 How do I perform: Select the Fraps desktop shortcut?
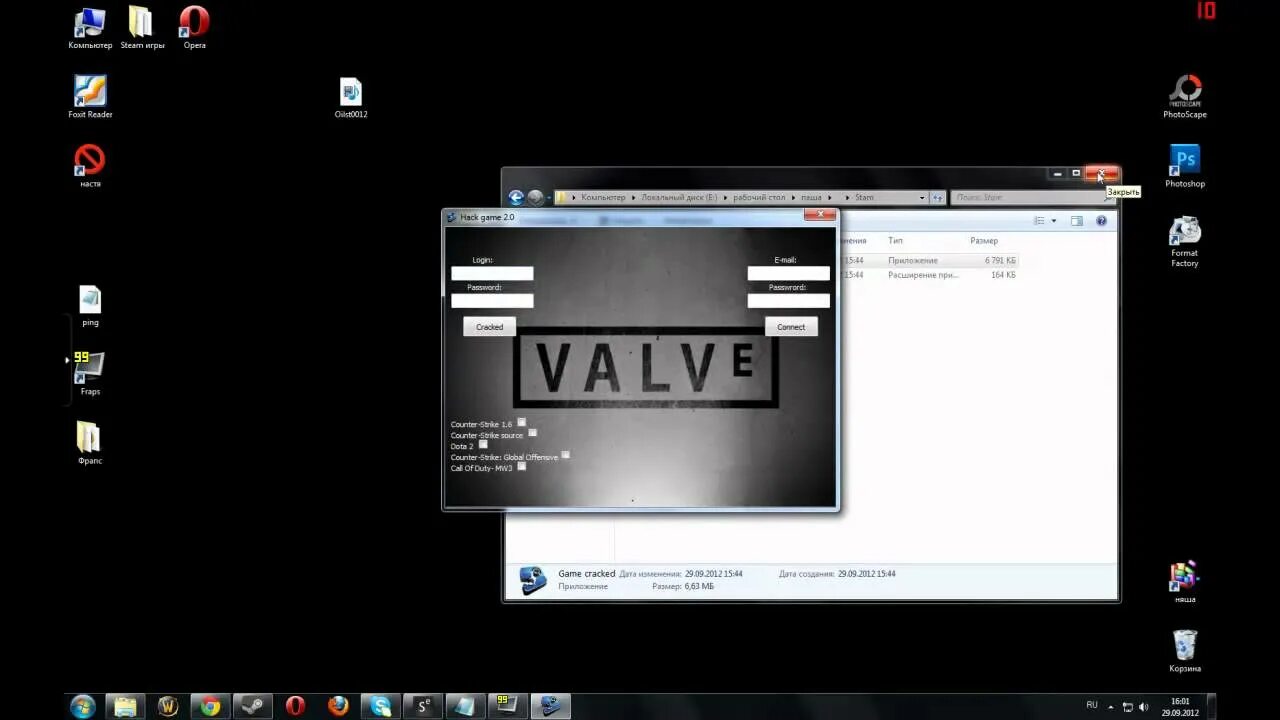click(x=90, y=374)
